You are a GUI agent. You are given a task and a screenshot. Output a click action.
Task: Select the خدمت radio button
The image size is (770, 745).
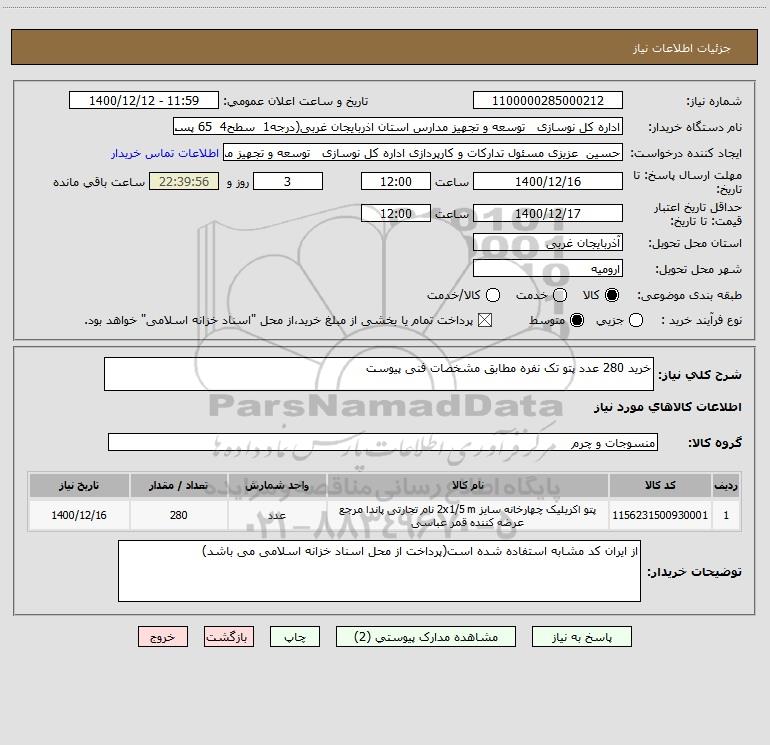560,295
